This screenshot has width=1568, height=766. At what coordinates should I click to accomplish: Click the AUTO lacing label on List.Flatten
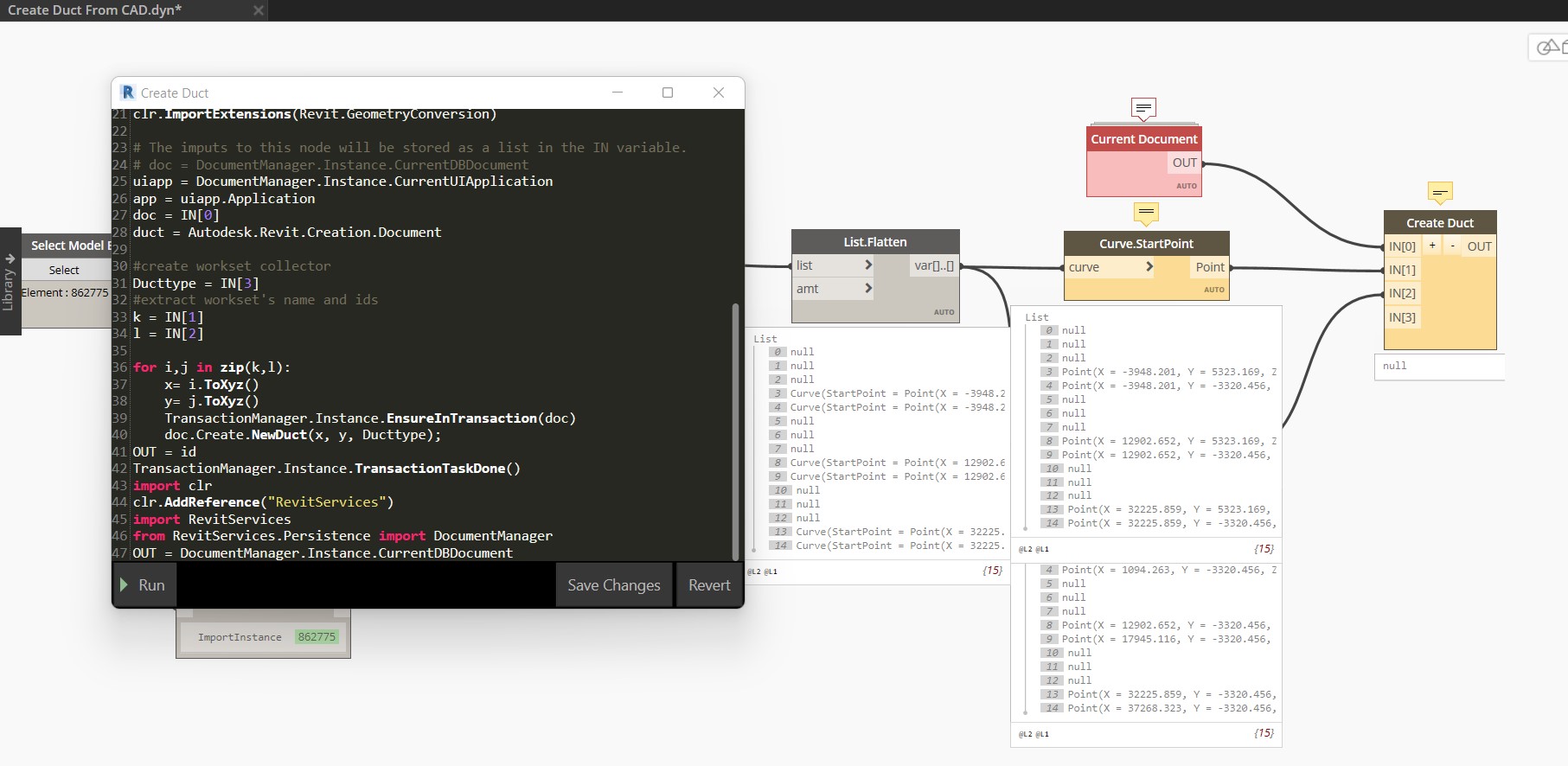944,312
